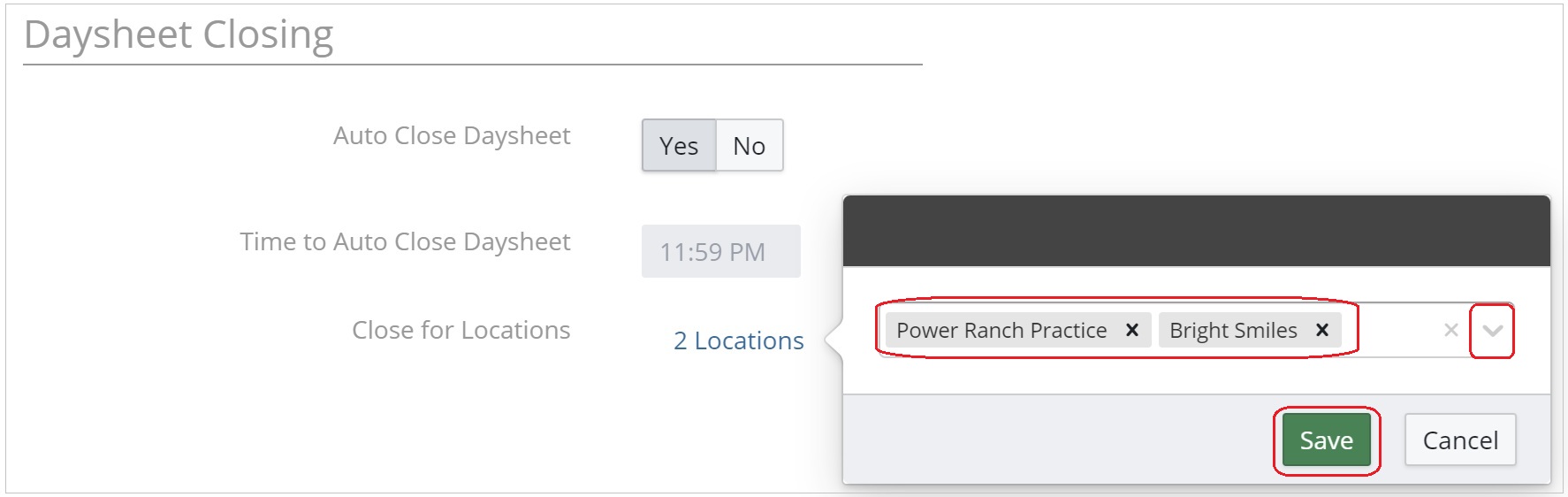
Task: Click the Time to Auto Close Daysheet label
Action: [x=405, y=241]
